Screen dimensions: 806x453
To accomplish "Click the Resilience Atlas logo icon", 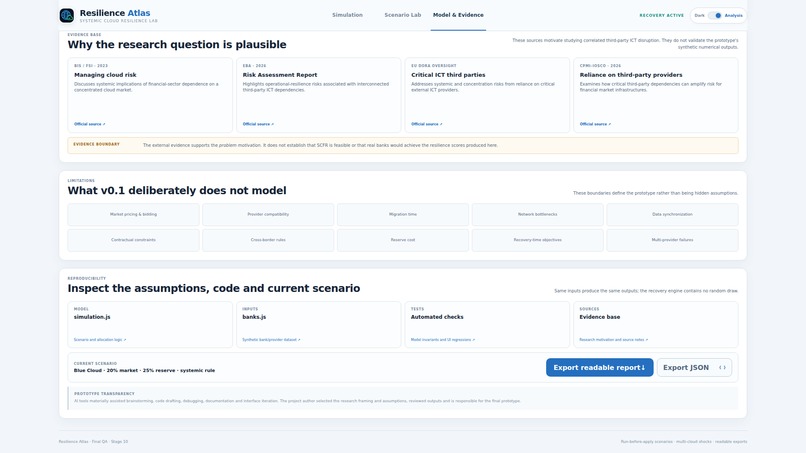I will tap(67, 15).
